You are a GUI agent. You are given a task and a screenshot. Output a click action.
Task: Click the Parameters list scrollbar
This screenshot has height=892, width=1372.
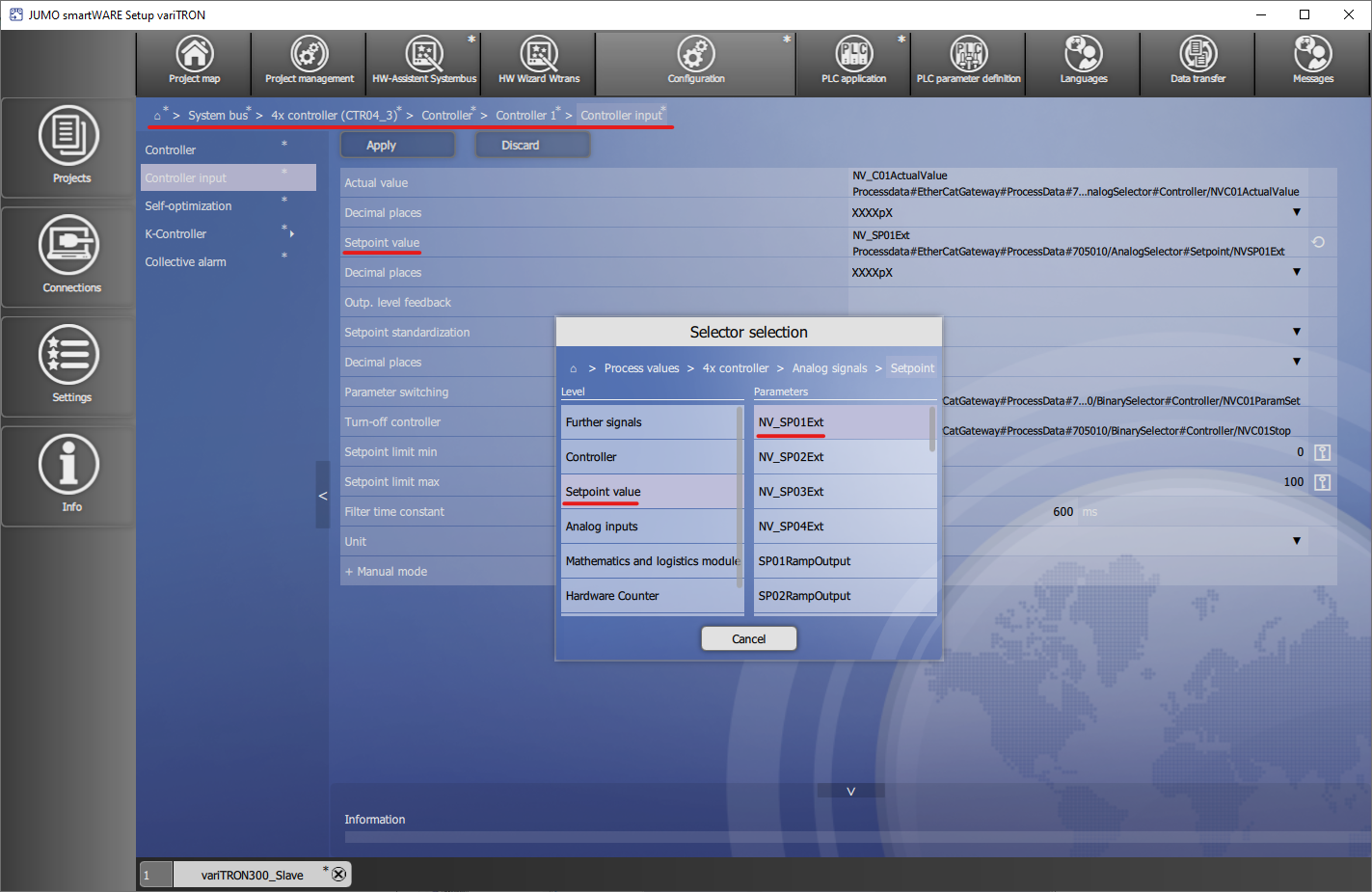932,430
